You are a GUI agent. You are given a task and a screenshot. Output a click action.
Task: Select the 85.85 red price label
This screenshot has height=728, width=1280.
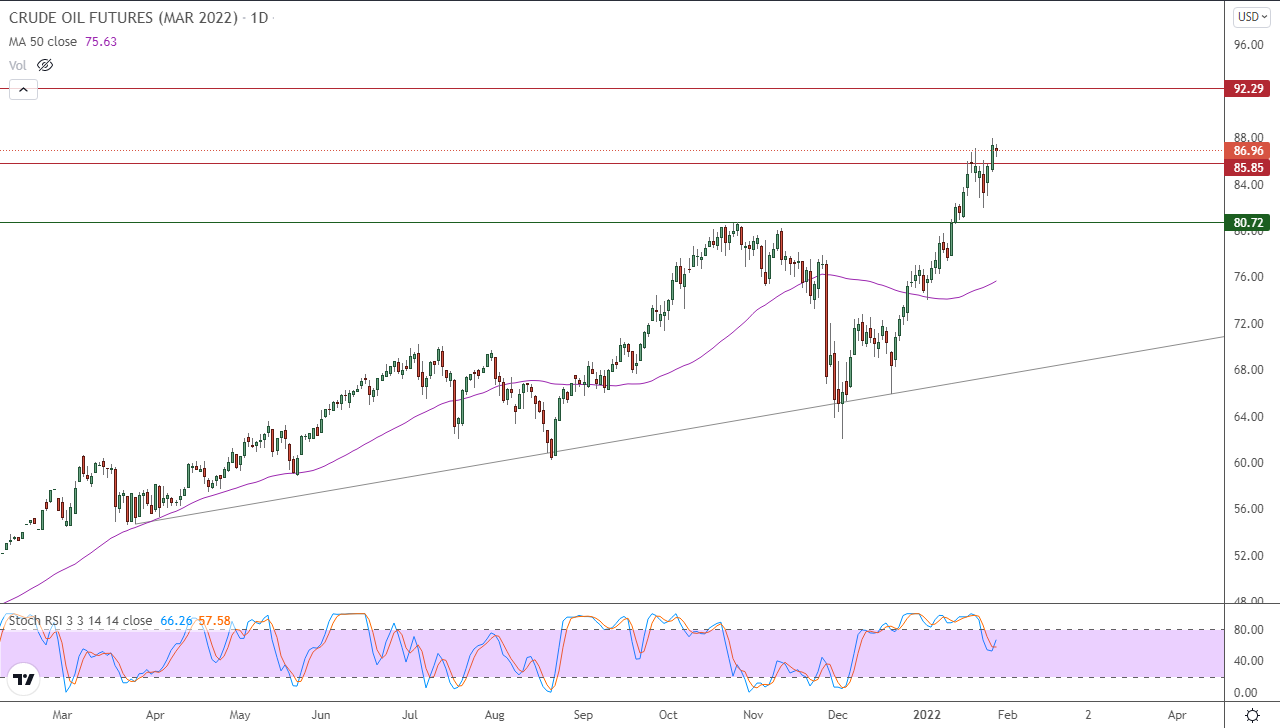coord(1250,167)
